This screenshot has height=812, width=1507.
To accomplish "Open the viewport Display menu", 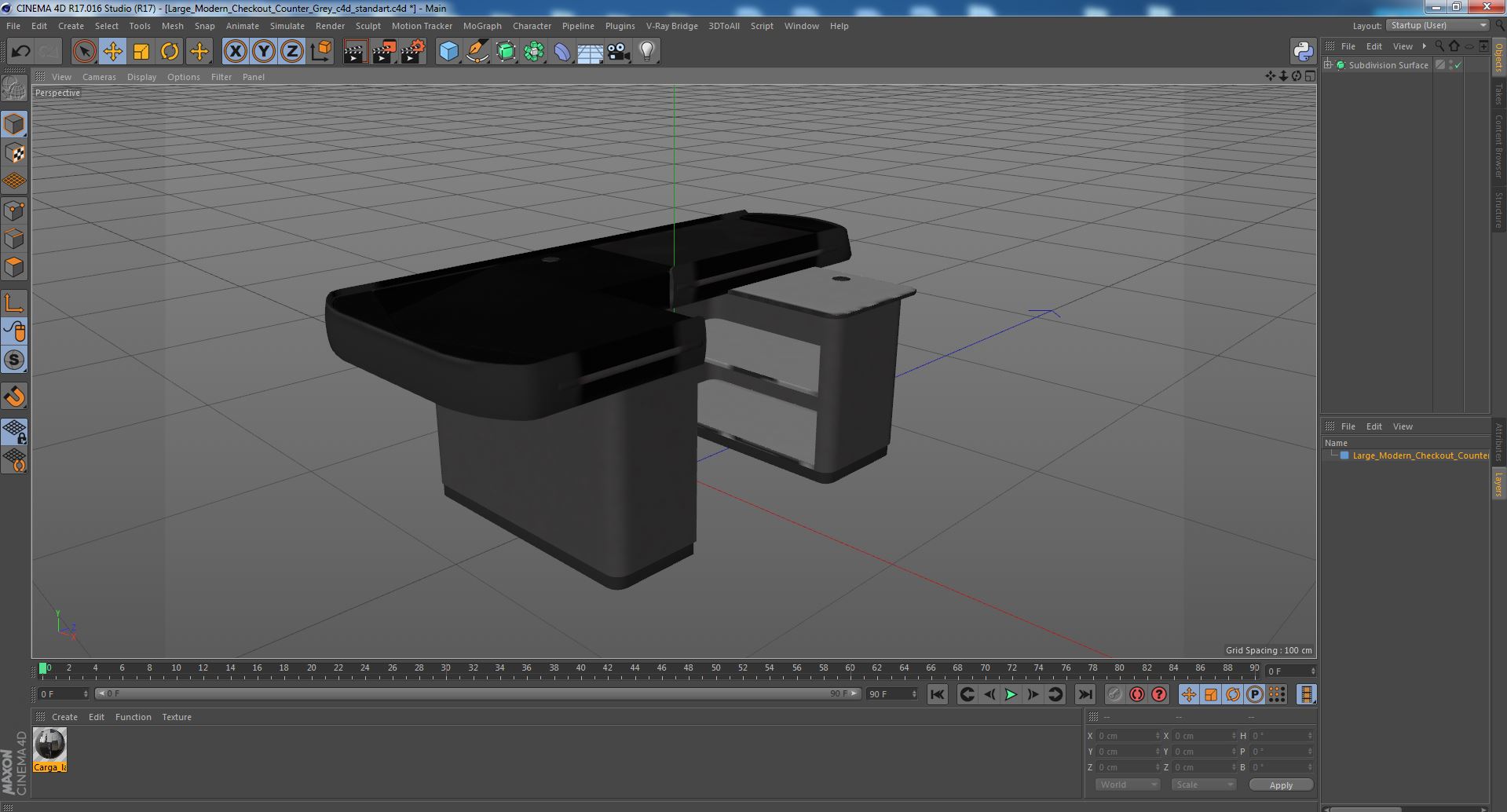I will point(141,77).
